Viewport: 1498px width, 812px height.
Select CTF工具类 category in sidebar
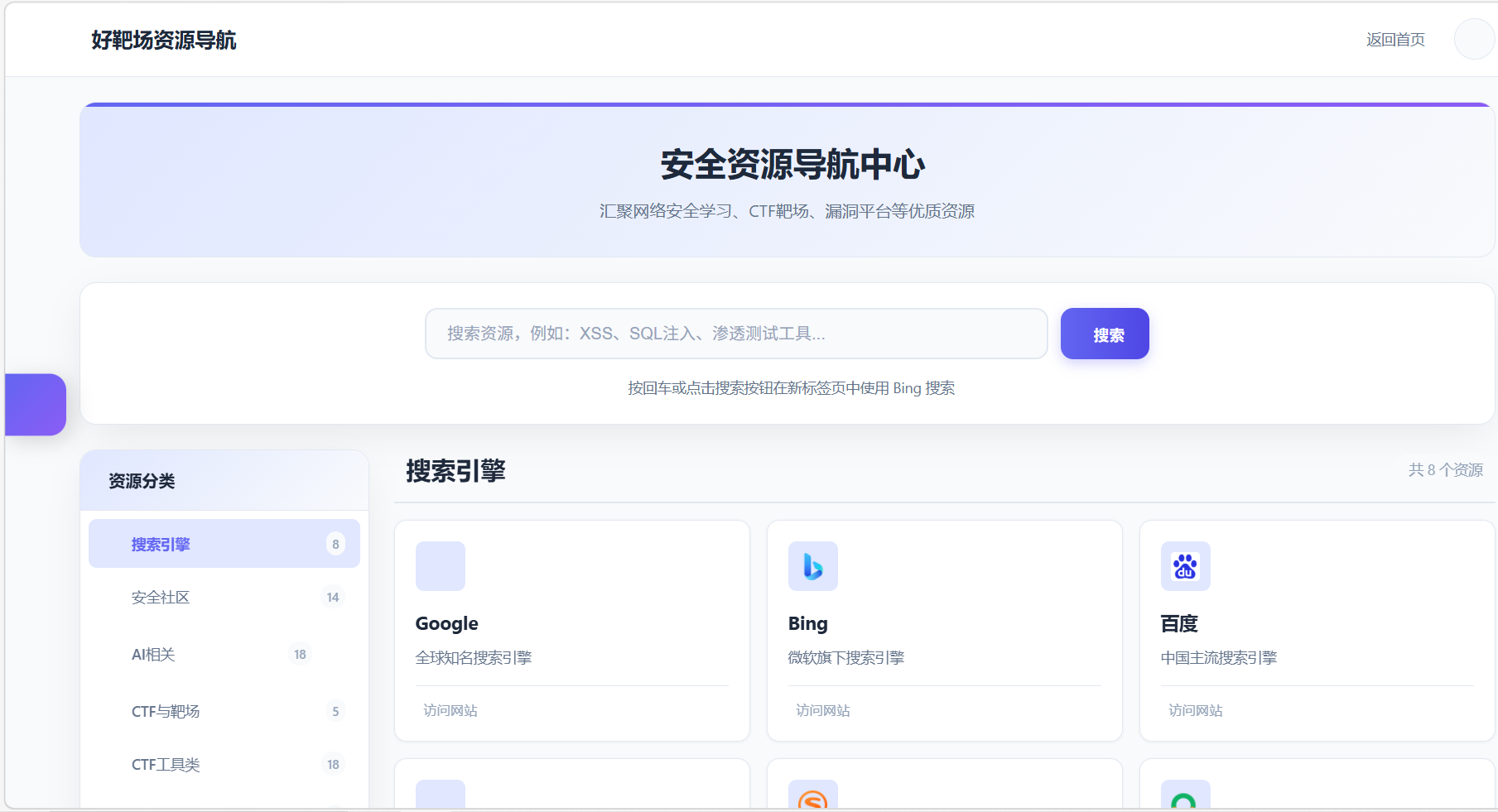tap(224, 765)
